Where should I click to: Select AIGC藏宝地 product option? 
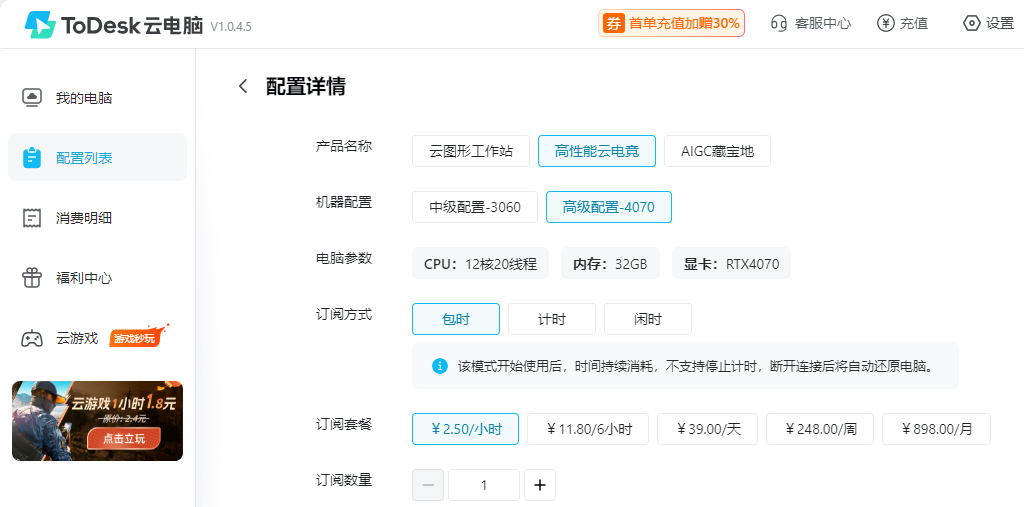click(717, 151)
